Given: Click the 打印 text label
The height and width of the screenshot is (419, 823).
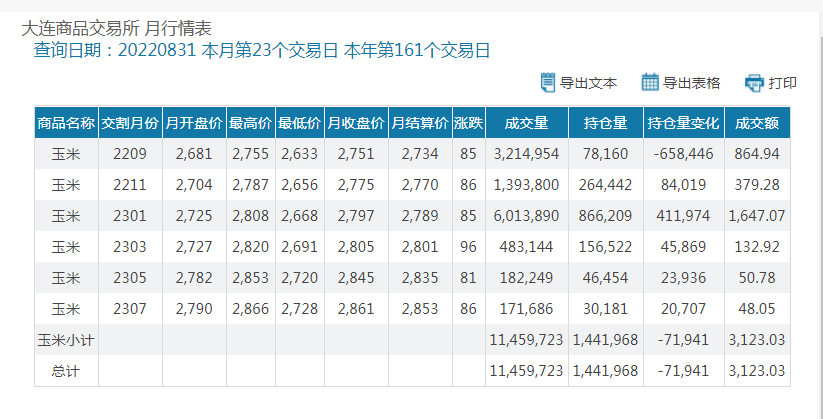Looking at the screenshot, I should click(x=783, y=82).
